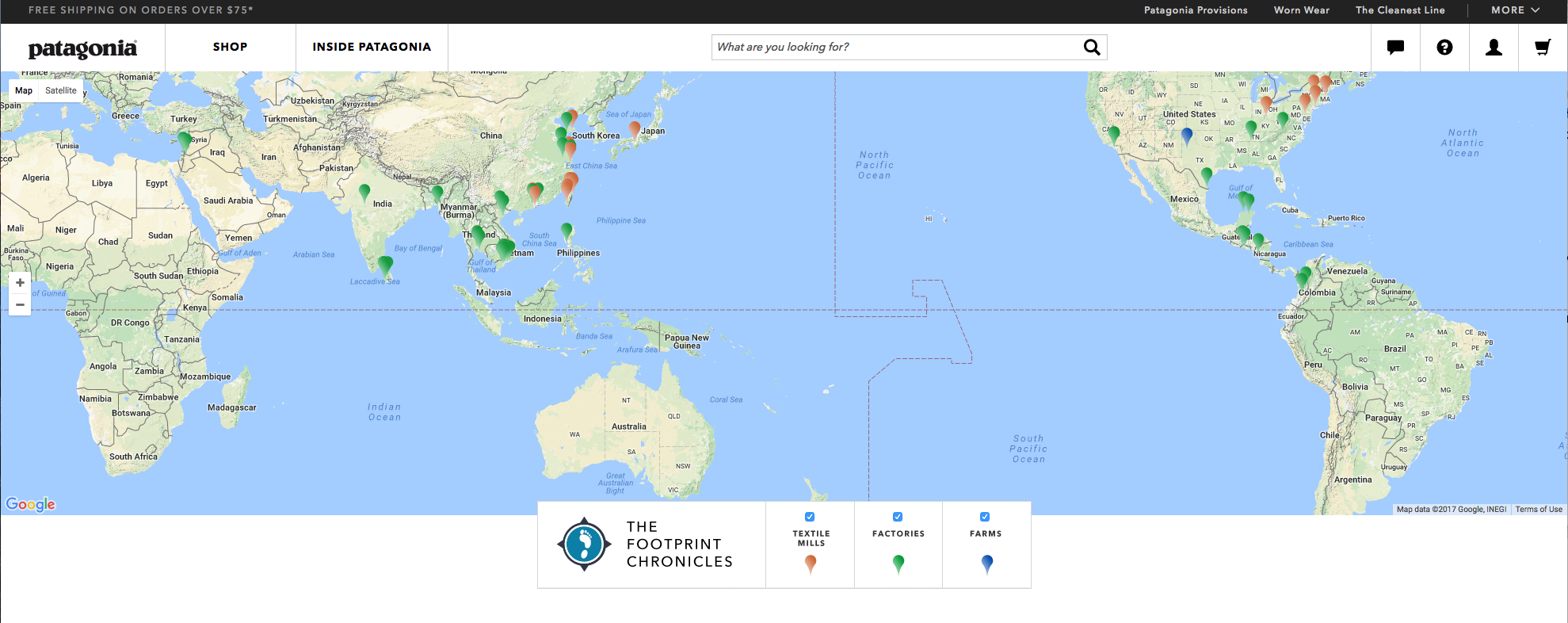Click the TEXTILE MILLS label
The image size is (1568, 623).
pyautogui.click(x=811, y=538)
